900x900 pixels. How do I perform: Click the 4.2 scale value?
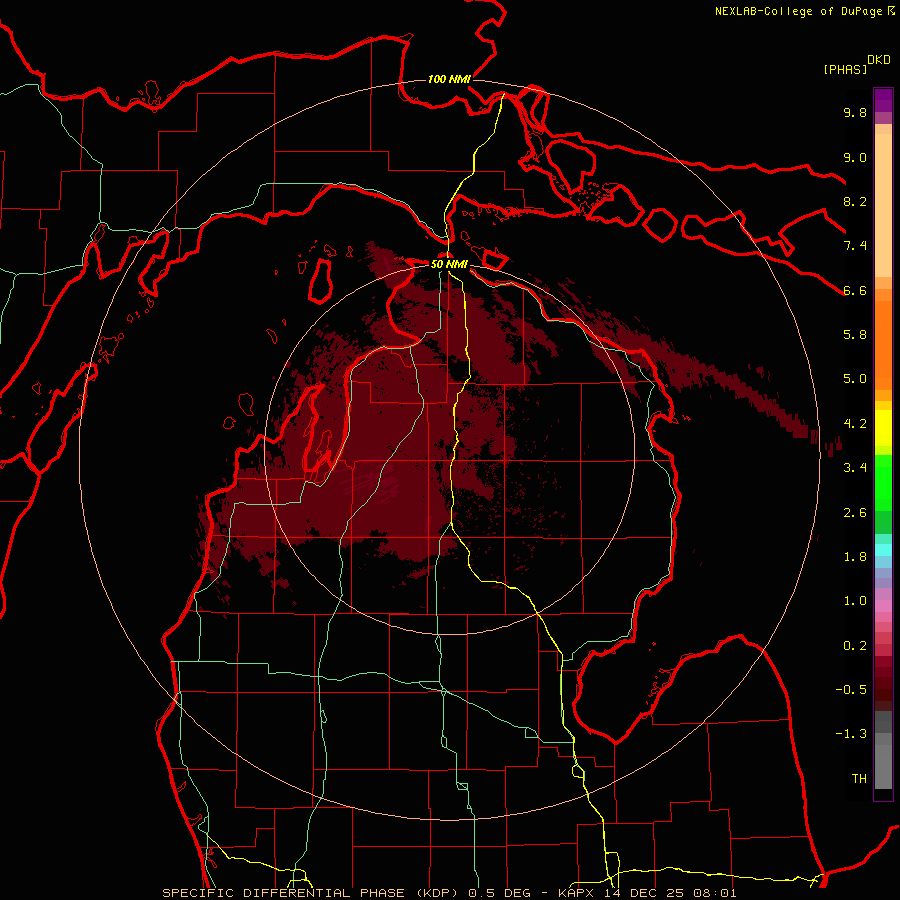[x=855, y=424]
